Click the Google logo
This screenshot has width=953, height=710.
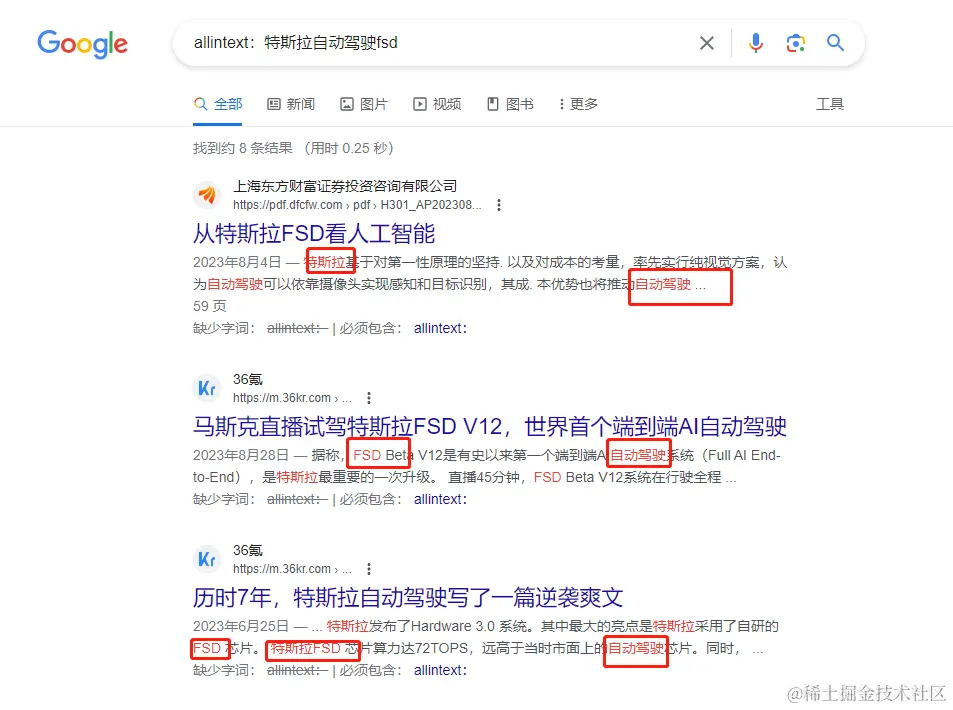click(x=83, y=44)
